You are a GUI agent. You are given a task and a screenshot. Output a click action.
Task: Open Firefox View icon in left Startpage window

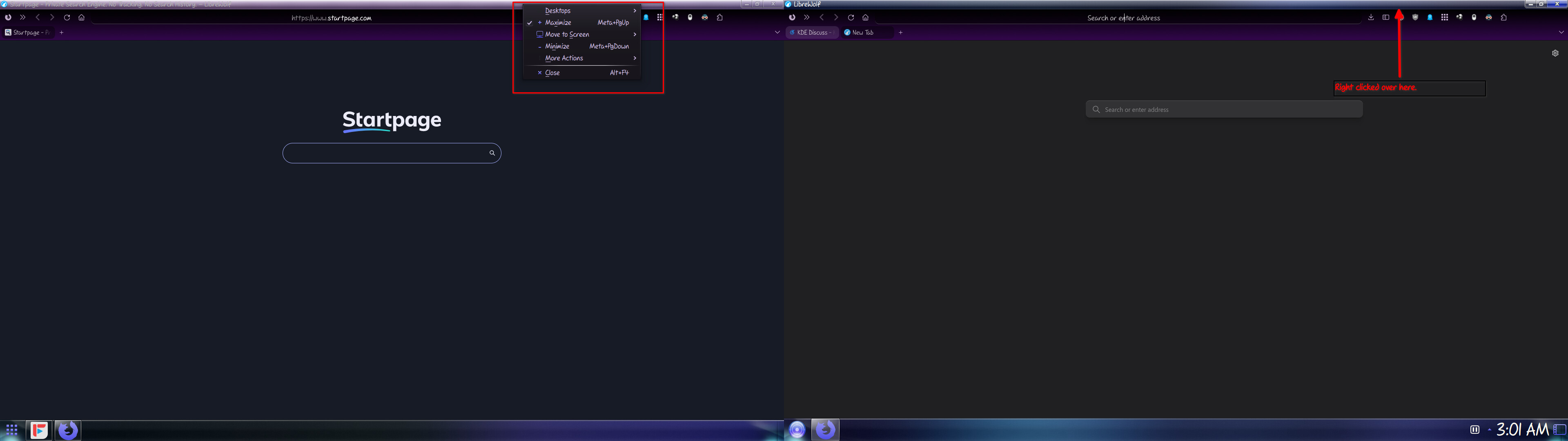(8, 18)
